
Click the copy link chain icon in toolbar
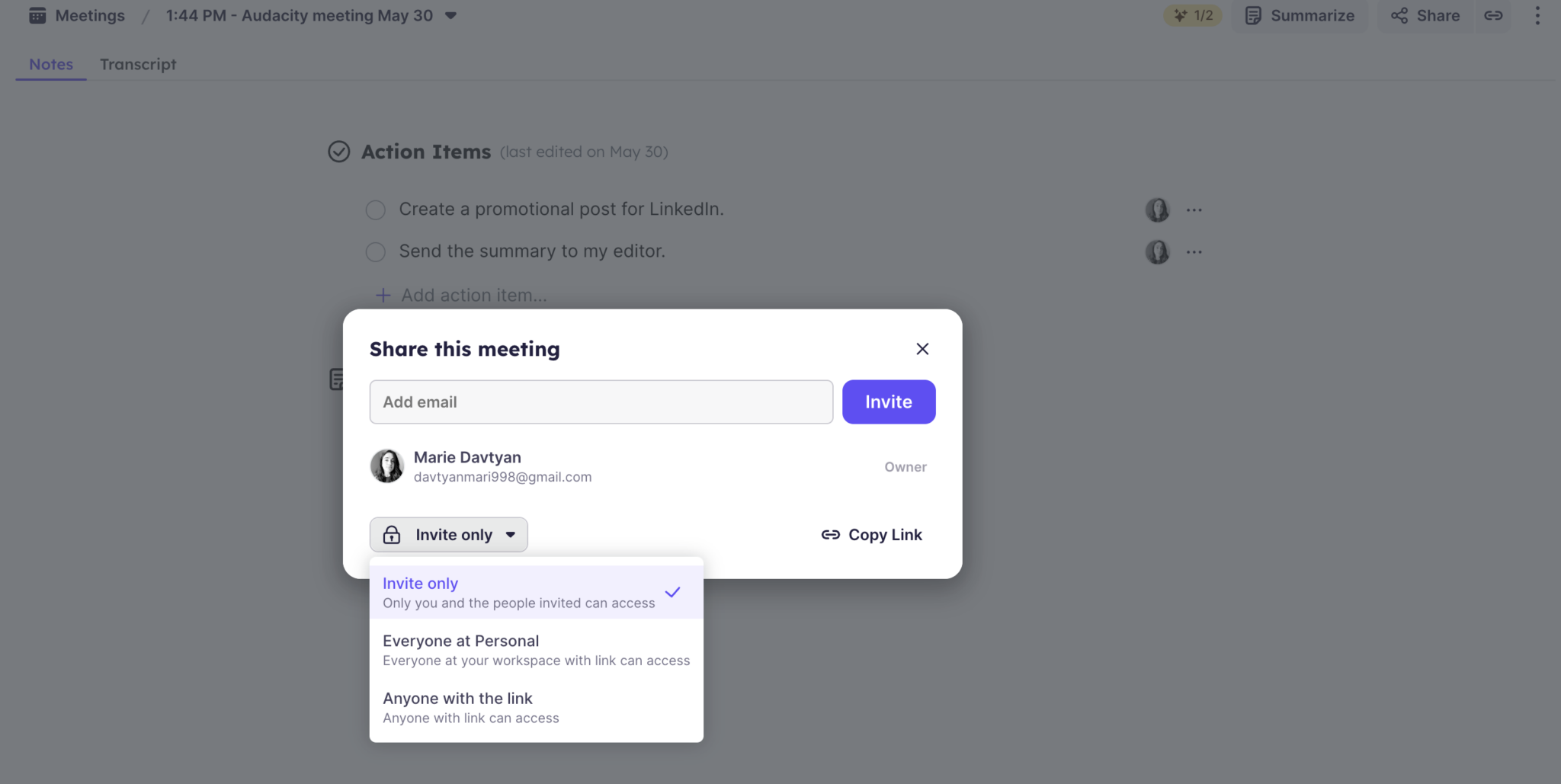click(1492, 15)
